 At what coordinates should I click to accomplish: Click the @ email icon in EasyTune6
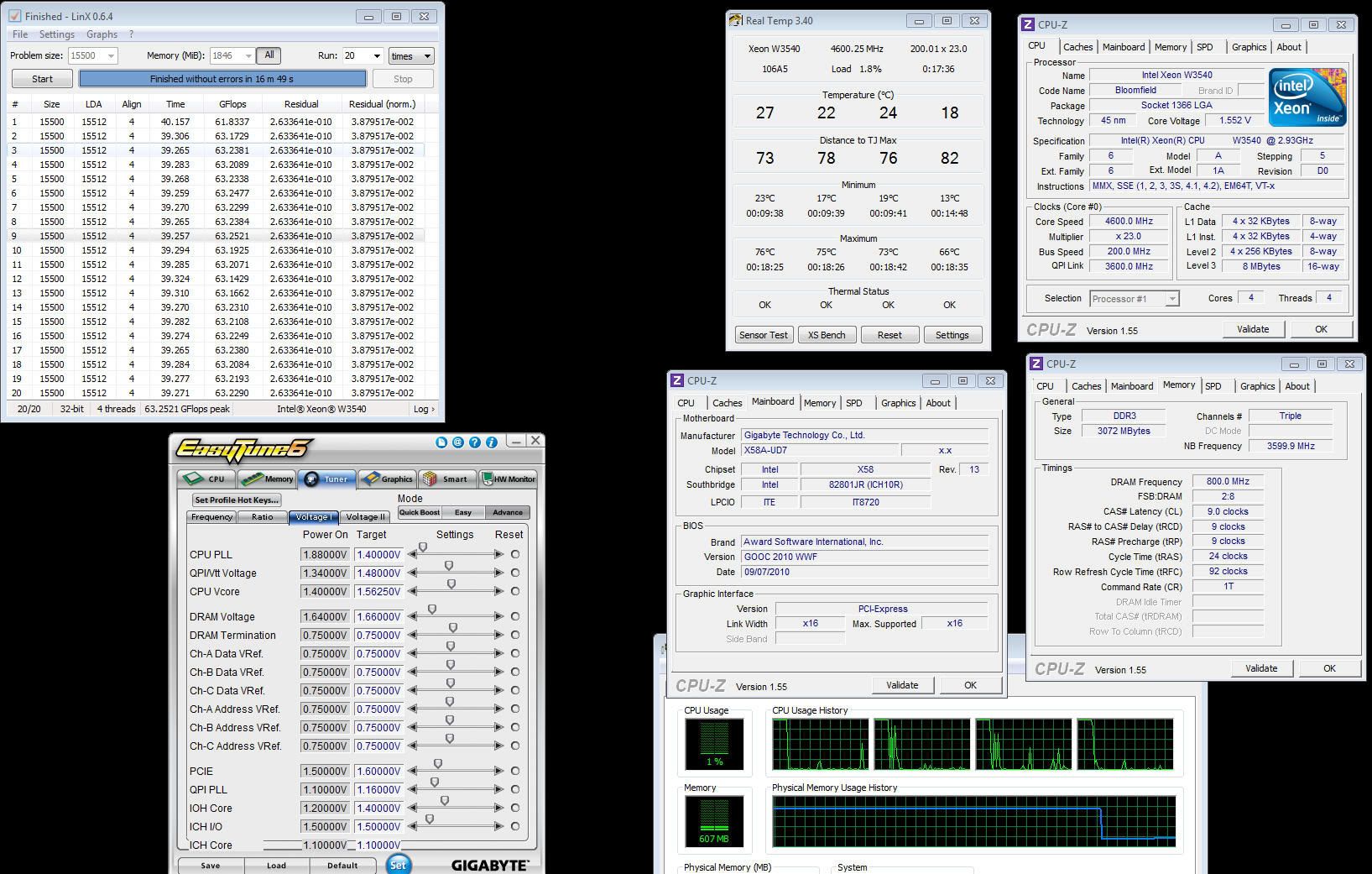[458, 442]
